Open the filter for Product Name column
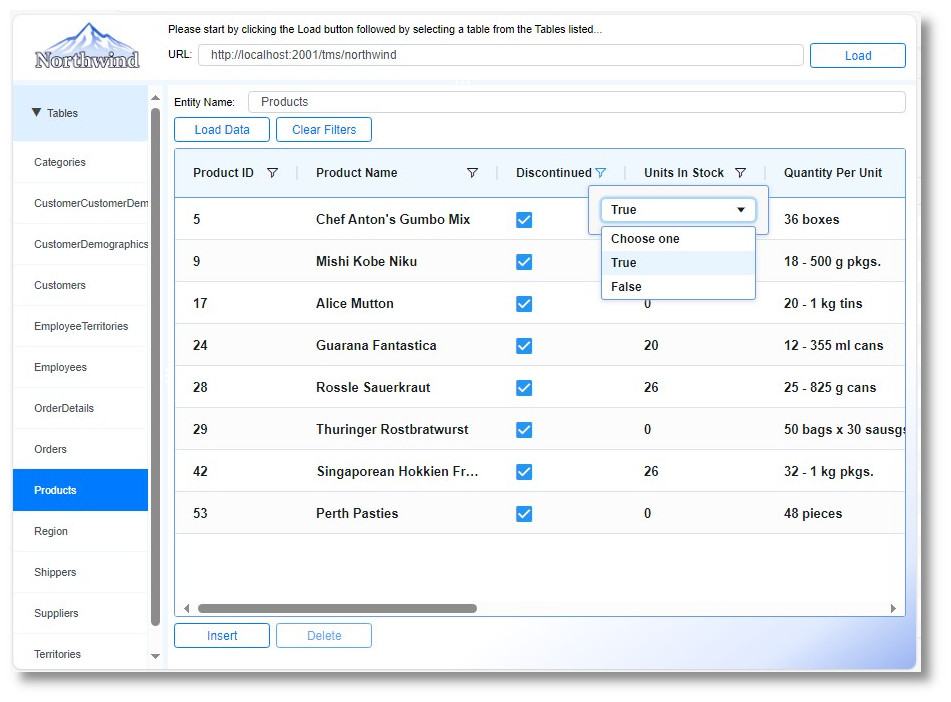Screen dimensions: 951x702 pos(473,172)
